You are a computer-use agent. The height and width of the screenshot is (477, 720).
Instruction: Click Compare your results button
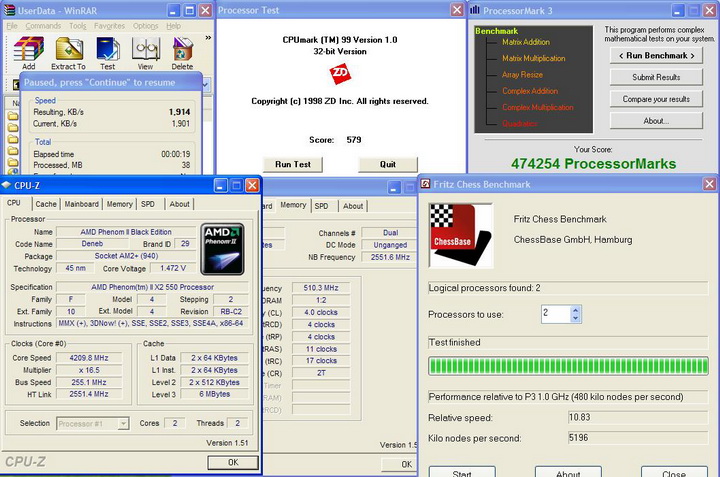(x=656, y=99)
